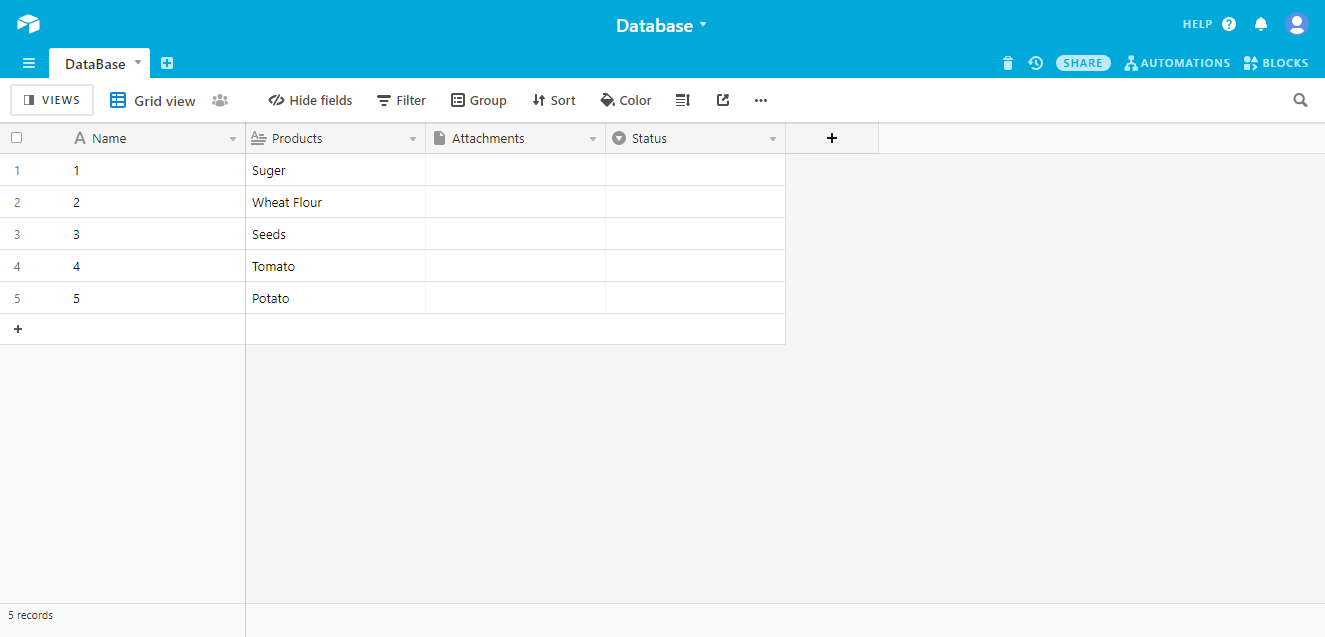Click the Status column header
Image resolution: width=1325 pixels, height=637 pixels.
point(696,138)
